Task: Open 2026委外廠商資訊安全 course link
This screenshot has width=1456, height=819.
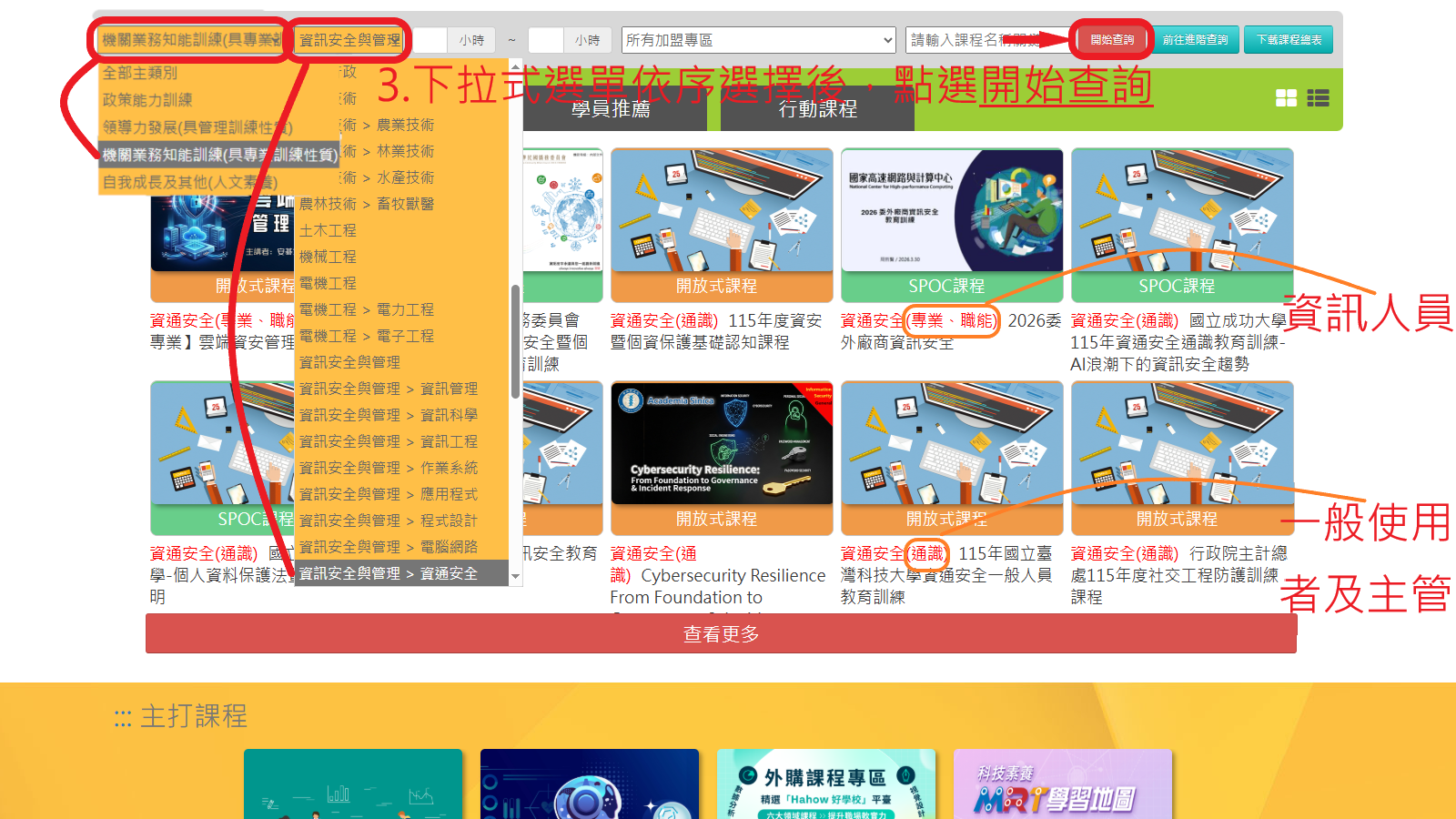Action: point(951,331)
